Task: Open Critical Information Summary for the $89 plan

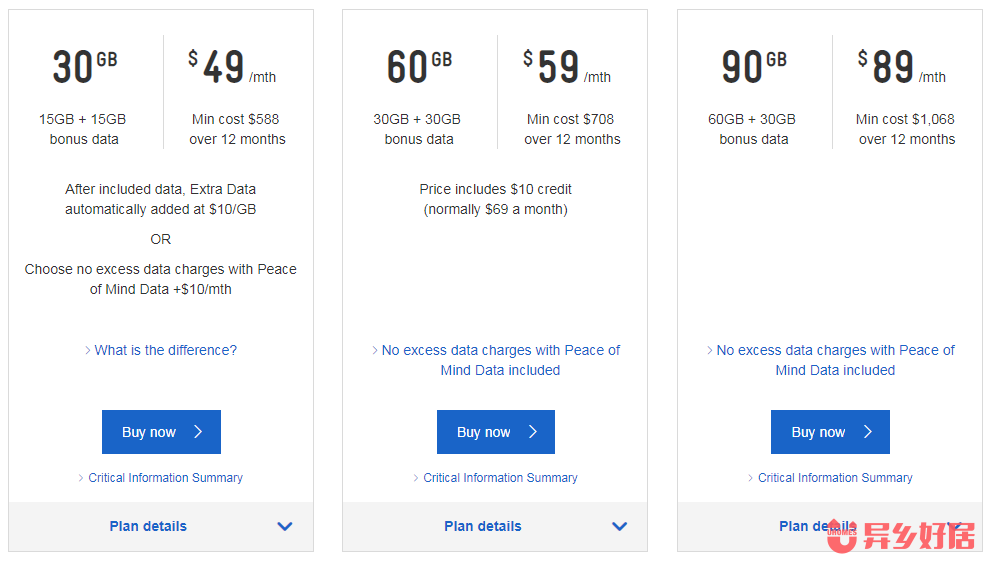Action: pos(835,478)
